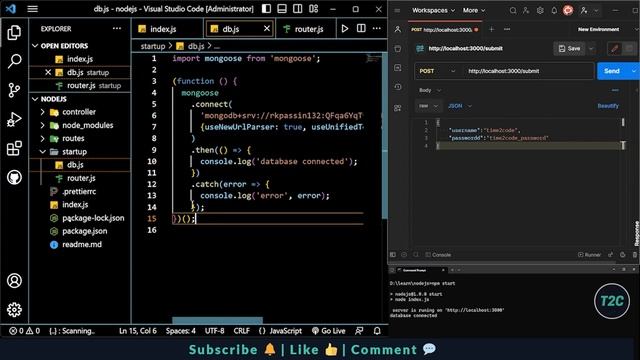
Task: Open Postman search icon
Action: point(513,11)
